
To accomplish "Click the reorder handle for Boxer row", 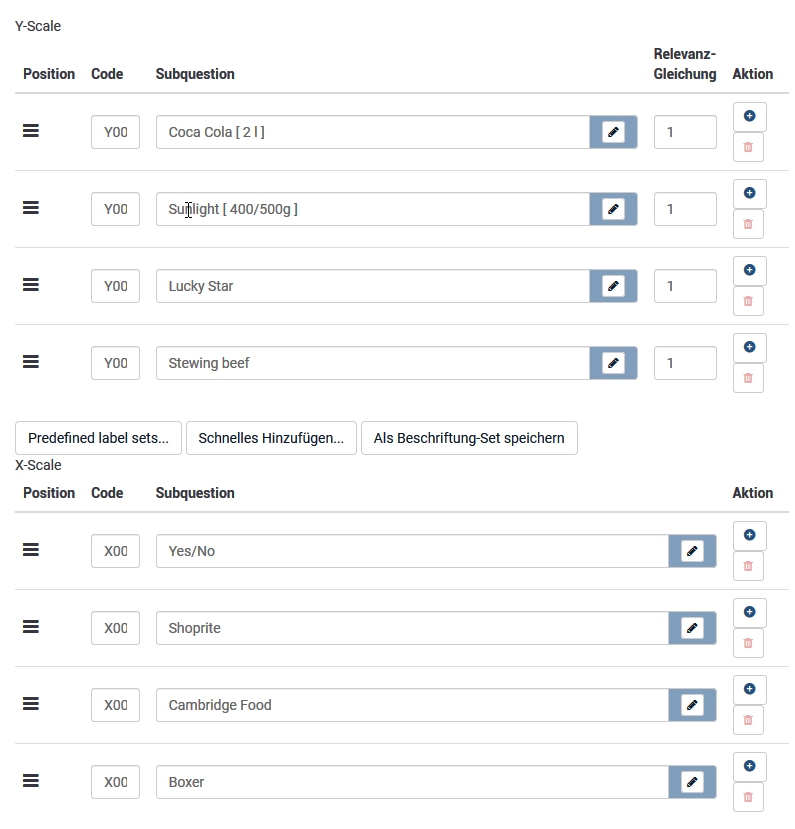I will [31, 782].
